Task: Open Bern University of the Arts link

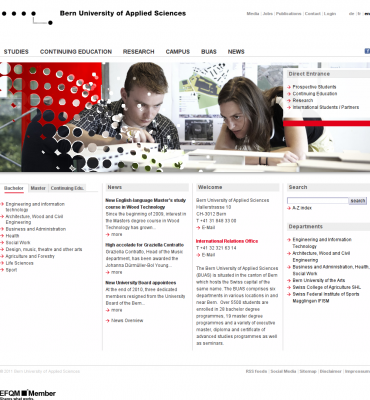Action: 319,280
